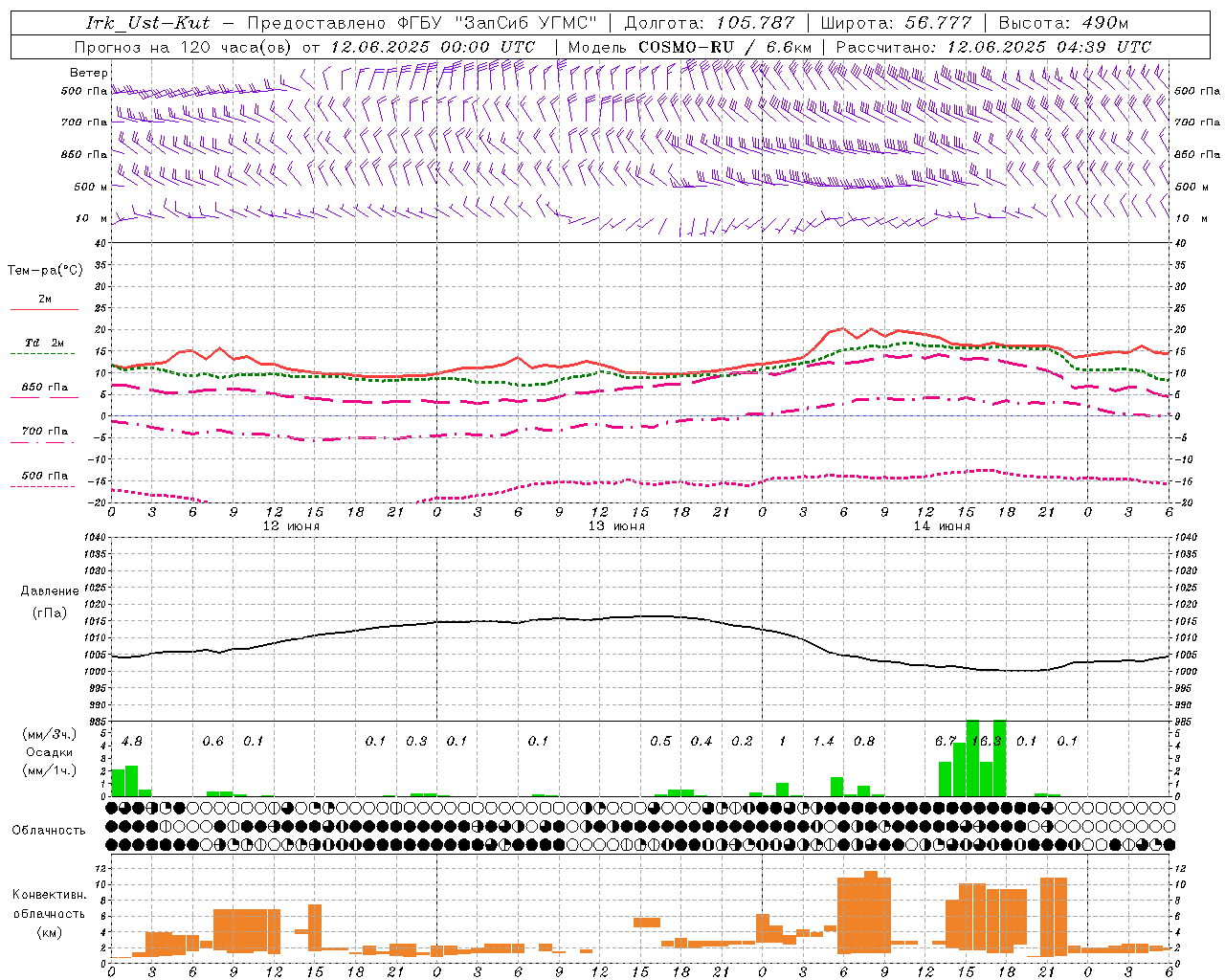
Task: Click the (мм/1ч.) precipitation unit label
Action: pos(49,770)
